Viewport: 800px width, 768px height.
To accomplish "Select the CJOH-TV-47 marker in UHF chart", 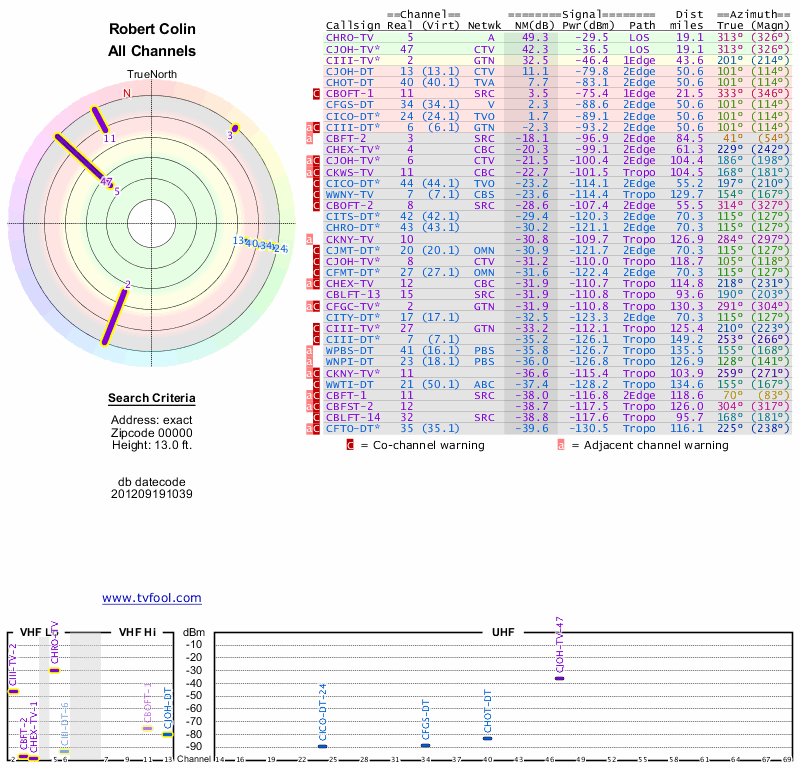I will pos(559,678).
